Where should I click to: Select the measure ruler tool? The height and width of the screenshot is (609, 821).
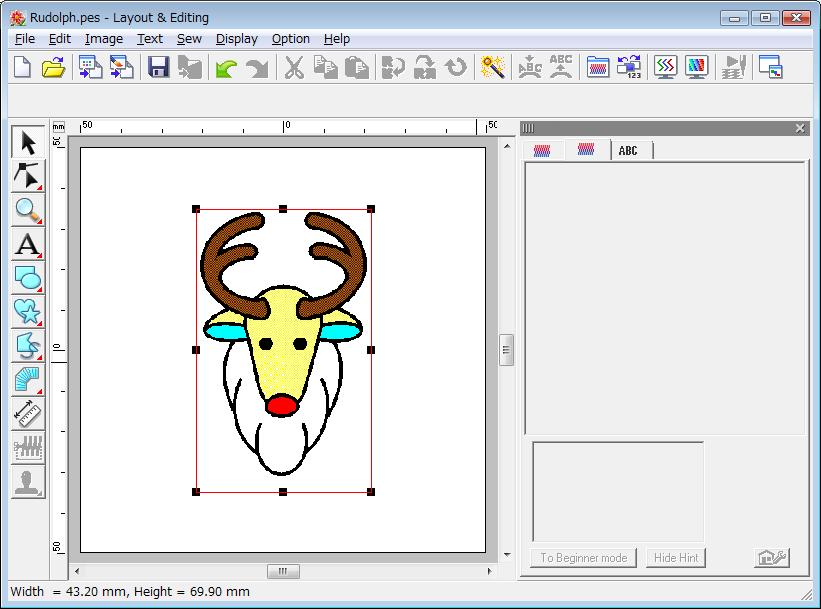(28, 414)
